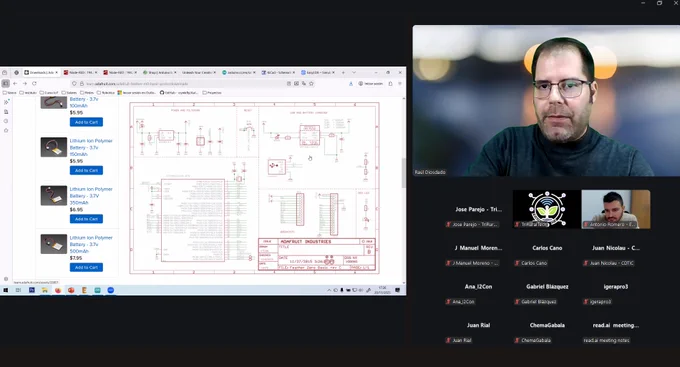Select Raúl Diosdado speaker video tile
The width and height of the screenshot is (680, 367).
[x=546, y=101]
